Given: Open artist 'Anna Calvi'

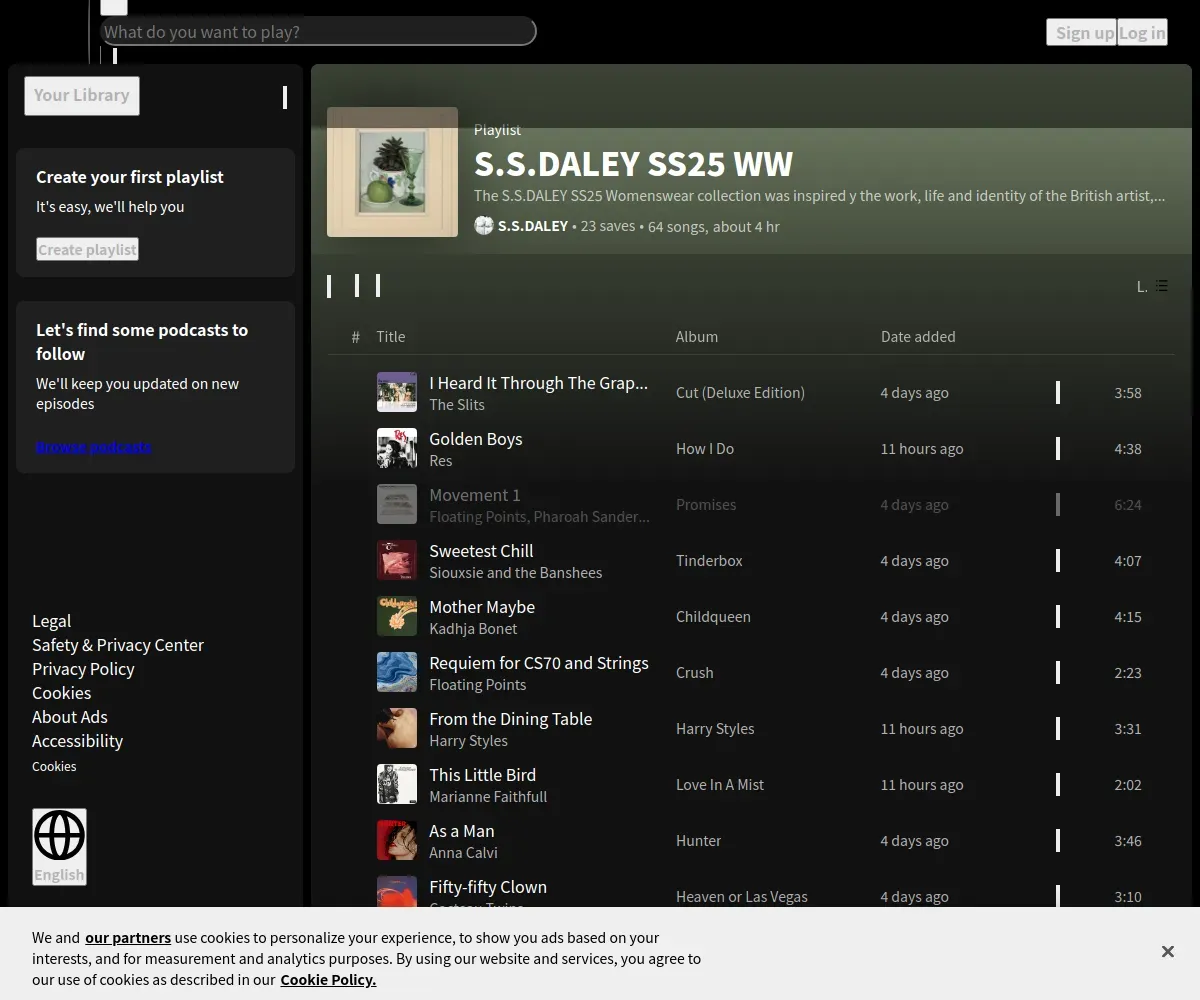Looking at the screenshot, I should tap(464, 853).
